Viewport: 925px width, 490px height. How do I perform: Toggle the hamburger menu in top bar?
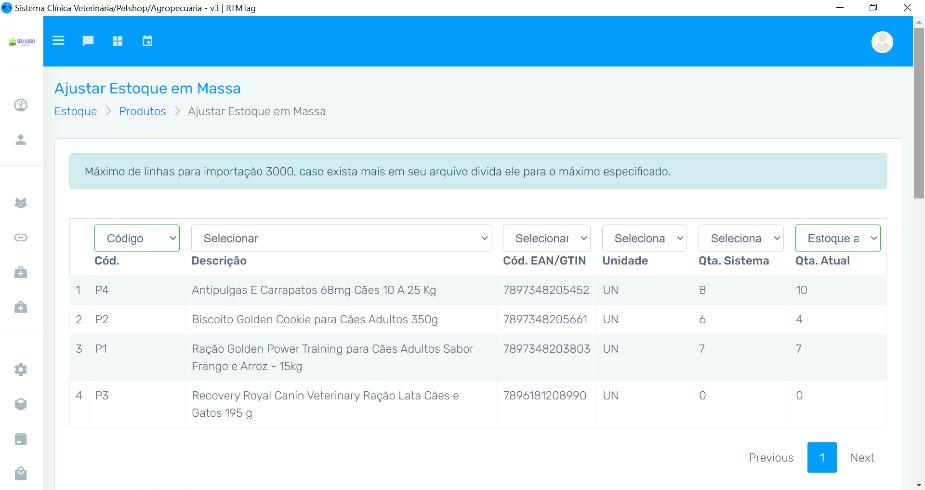(58, 41)
